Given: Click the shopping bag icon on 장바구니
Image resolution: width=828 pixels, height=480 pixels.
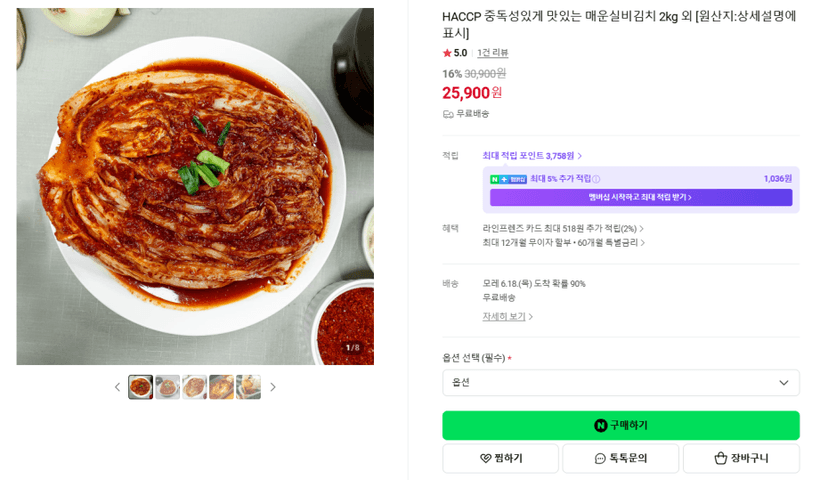Looking at the screenshot, I should pos(721,458).
